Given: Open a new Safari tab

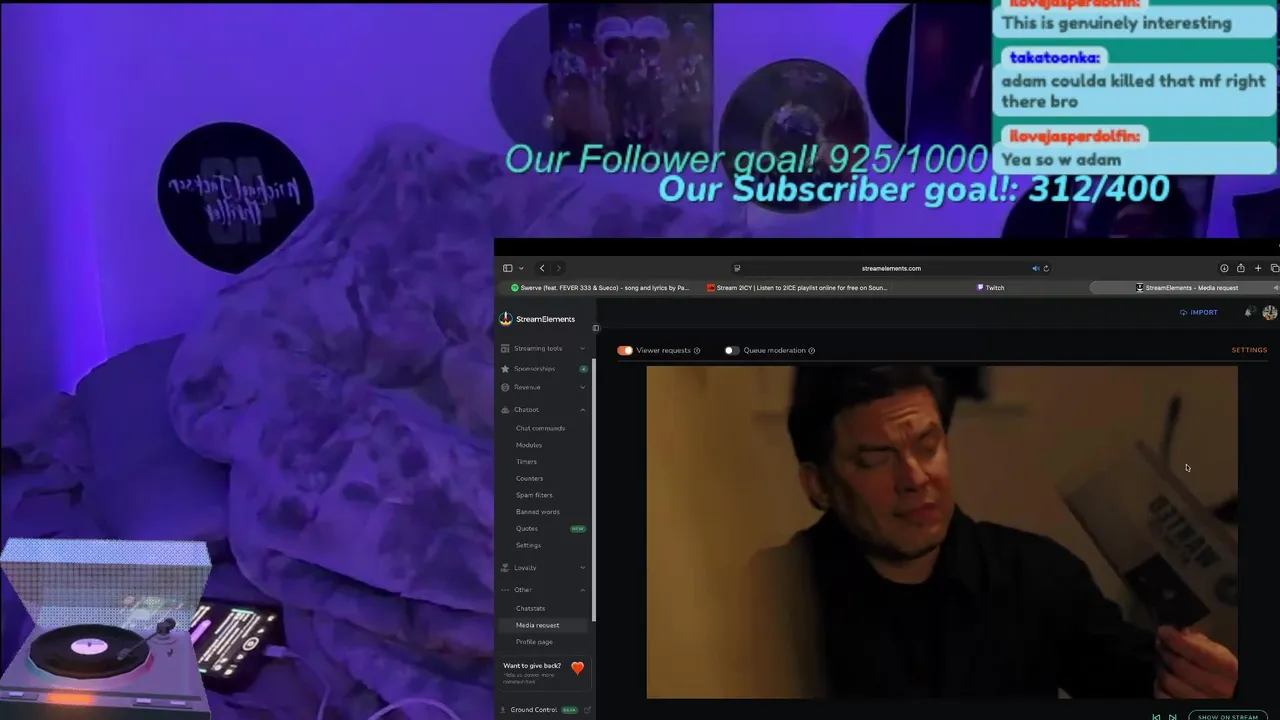Looking at the screenshot, I should point(1258,268).
